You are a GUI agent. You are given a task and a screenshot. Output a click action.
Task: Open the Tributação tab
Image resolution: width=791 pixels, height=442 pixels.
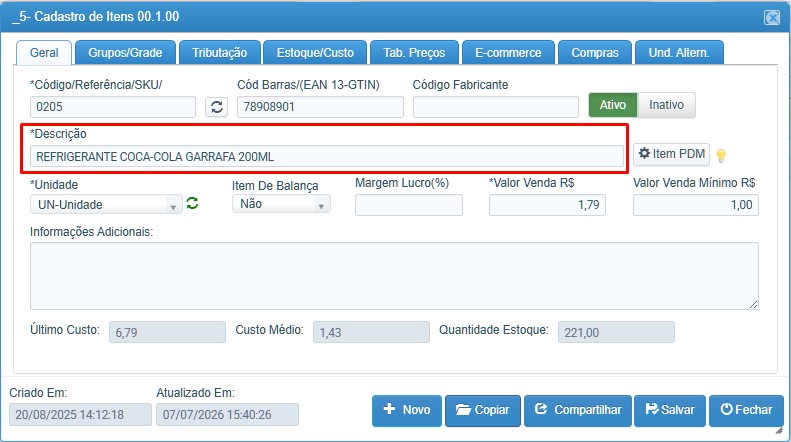pyautogui.click(x=219, y=53)
